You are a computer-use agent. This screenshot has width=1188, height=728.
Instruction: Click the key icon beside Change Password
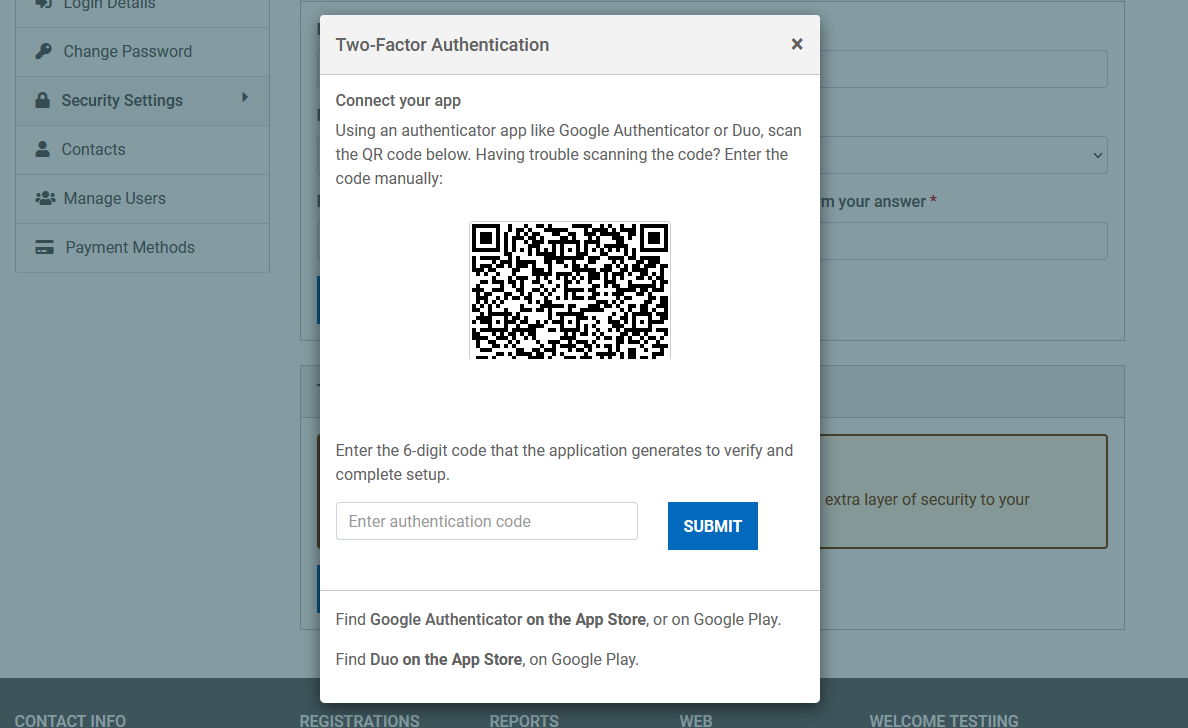[43, 52]
